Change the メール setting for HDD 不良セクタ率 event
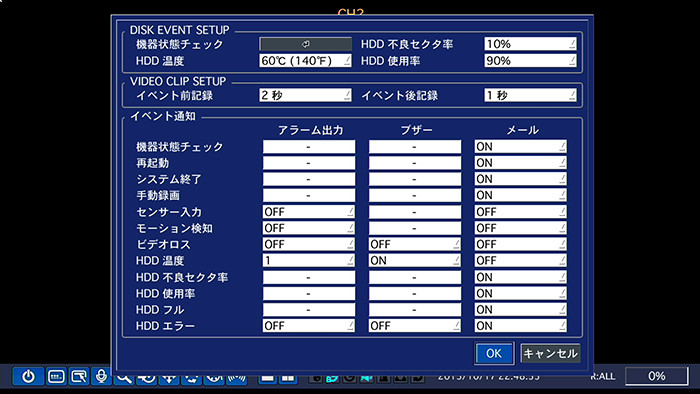700x394 pixels. pyautogui.click(x=521, y=277)
